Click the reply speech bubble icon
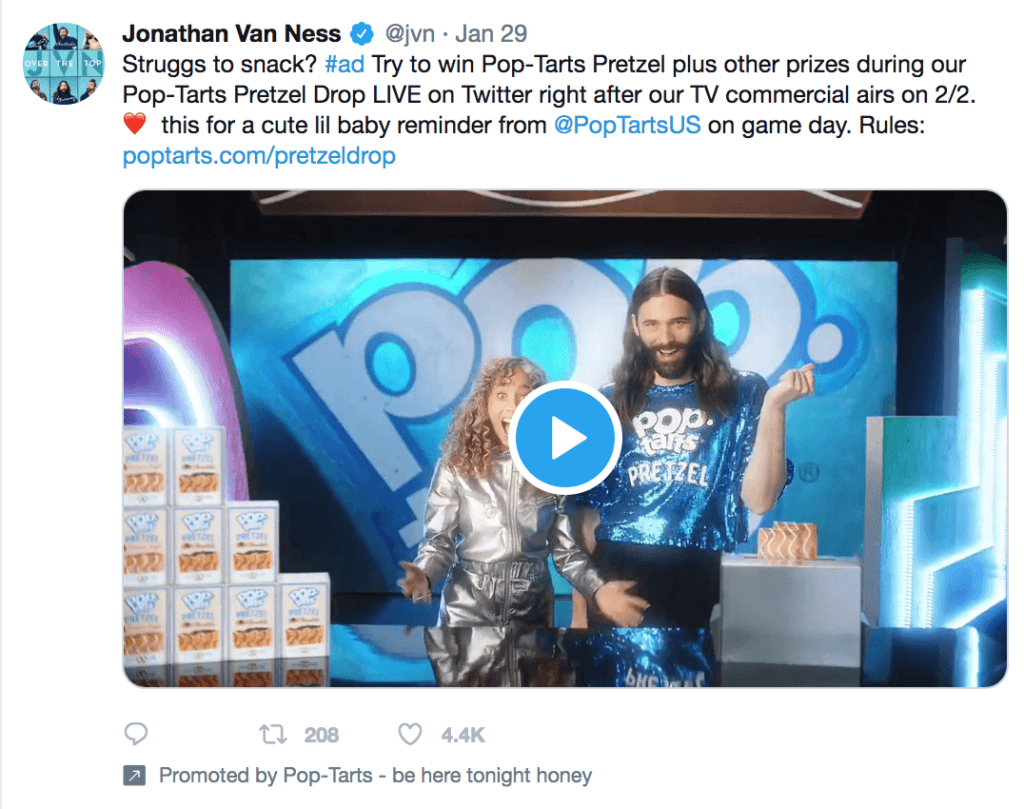Viewport: 1024px width, 809px height. (x=136, y=734)
